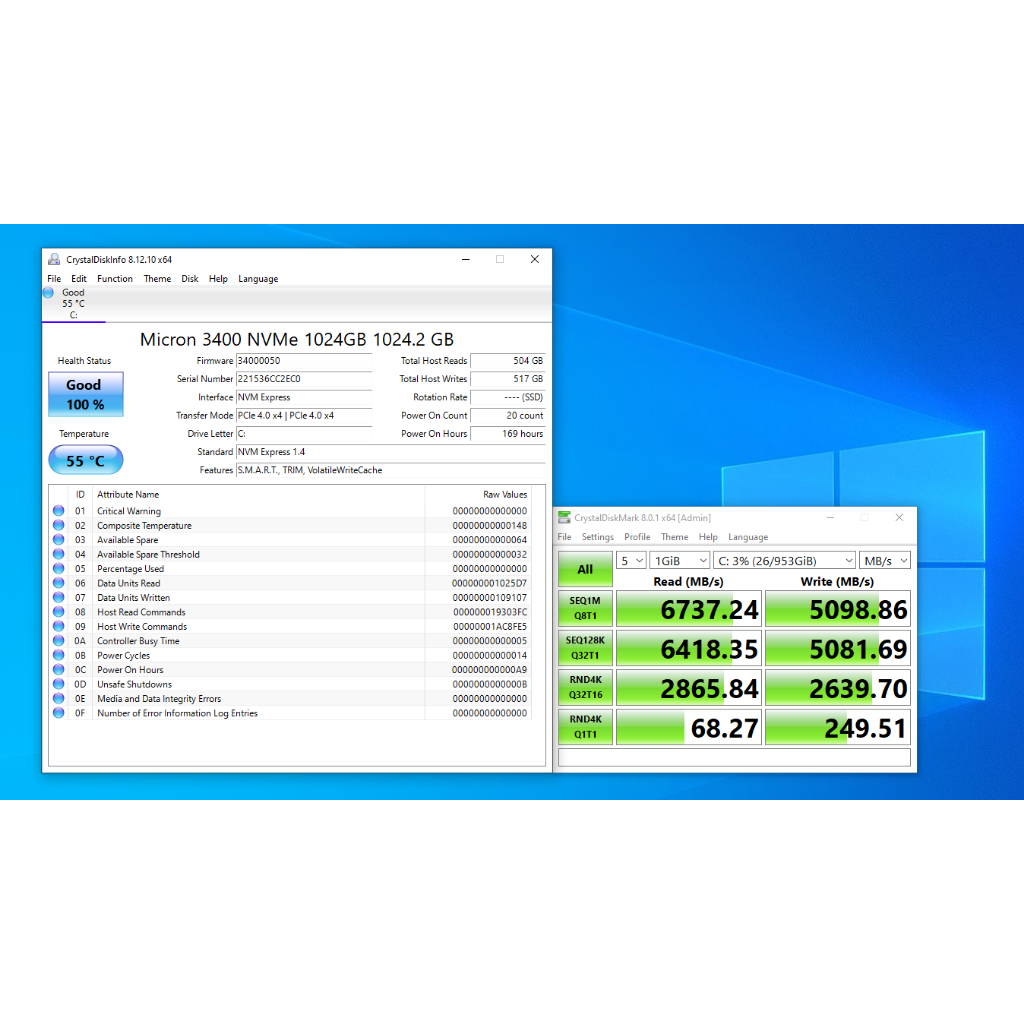Start the SEQ1M Q8T1 benchmark

[585, 608]
